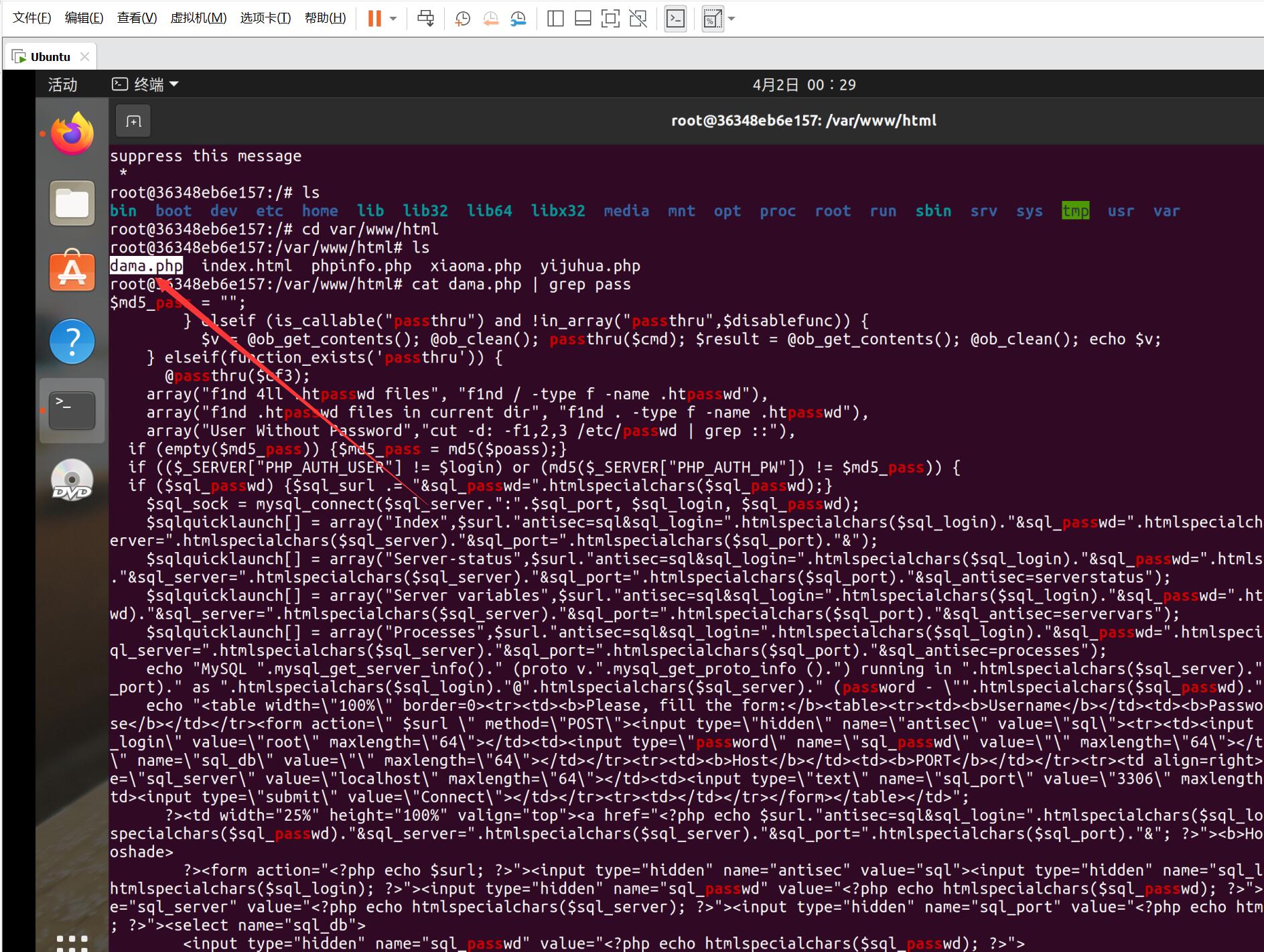Launch Firefox from the Ubuntu dock
This screenshot has height=952, width=1264.
point(72,133)
